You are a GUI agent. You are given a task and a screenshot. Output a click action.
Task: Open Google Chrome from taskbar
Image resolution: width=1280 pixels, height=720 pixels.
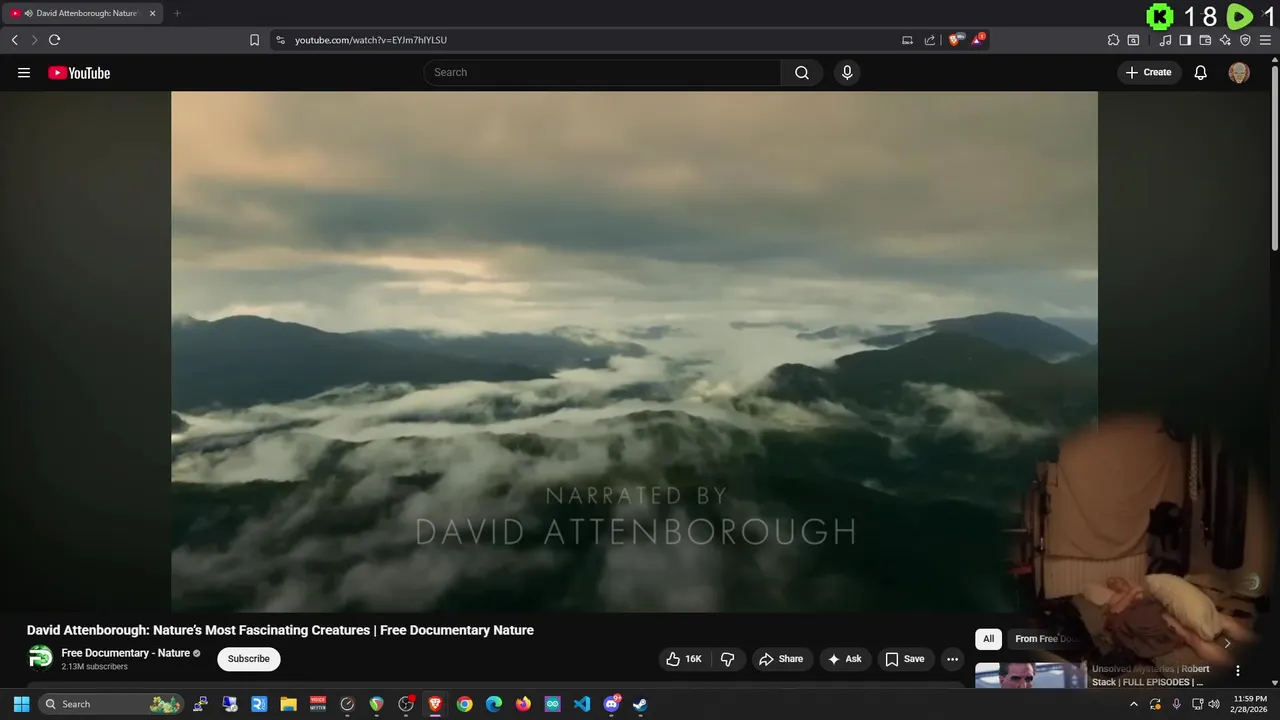464,704
